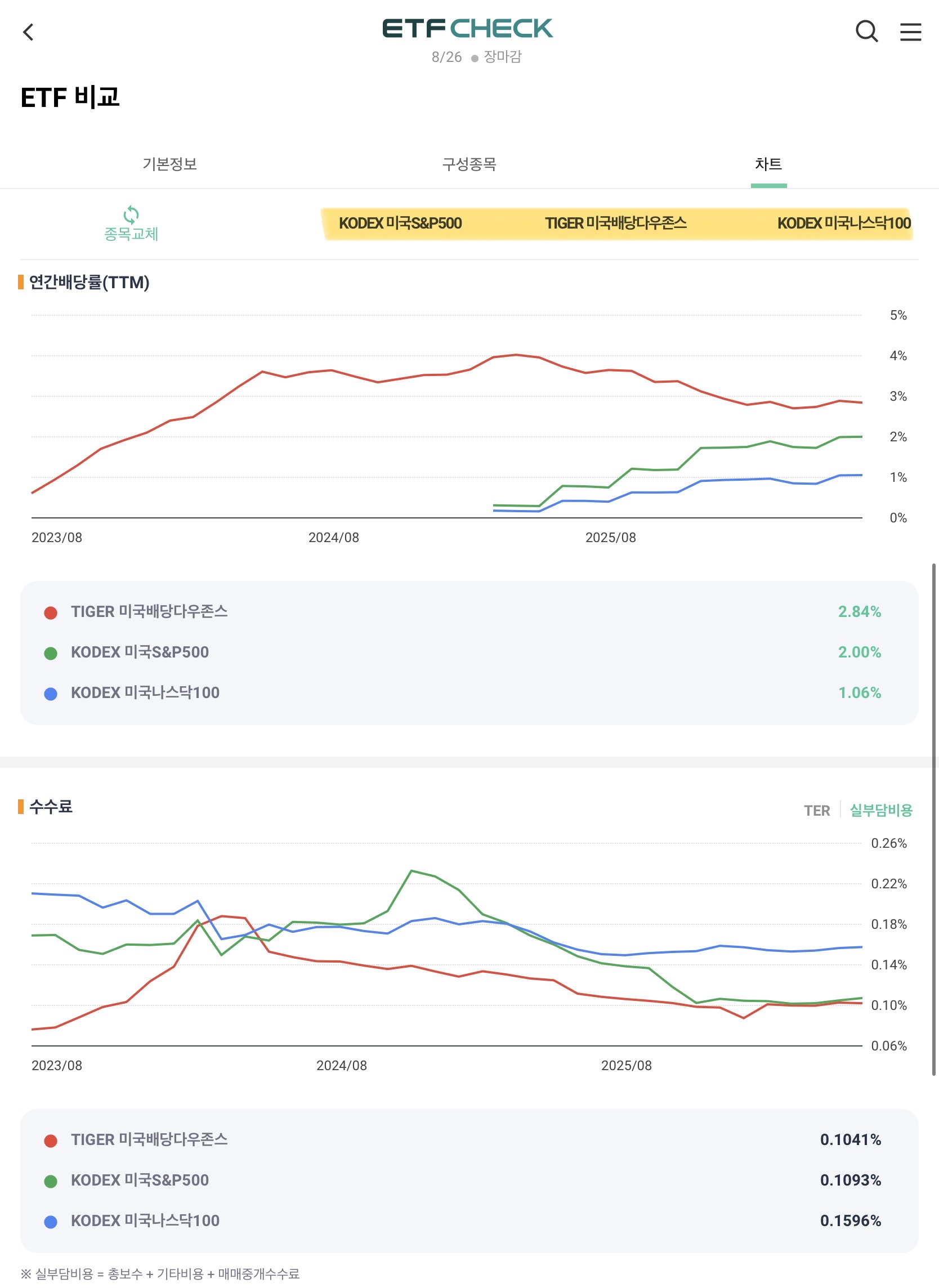Screen dimensions: 939x1288
Task: Click the 연간배당률(TTM) section heading
Action: click(90, 282)
